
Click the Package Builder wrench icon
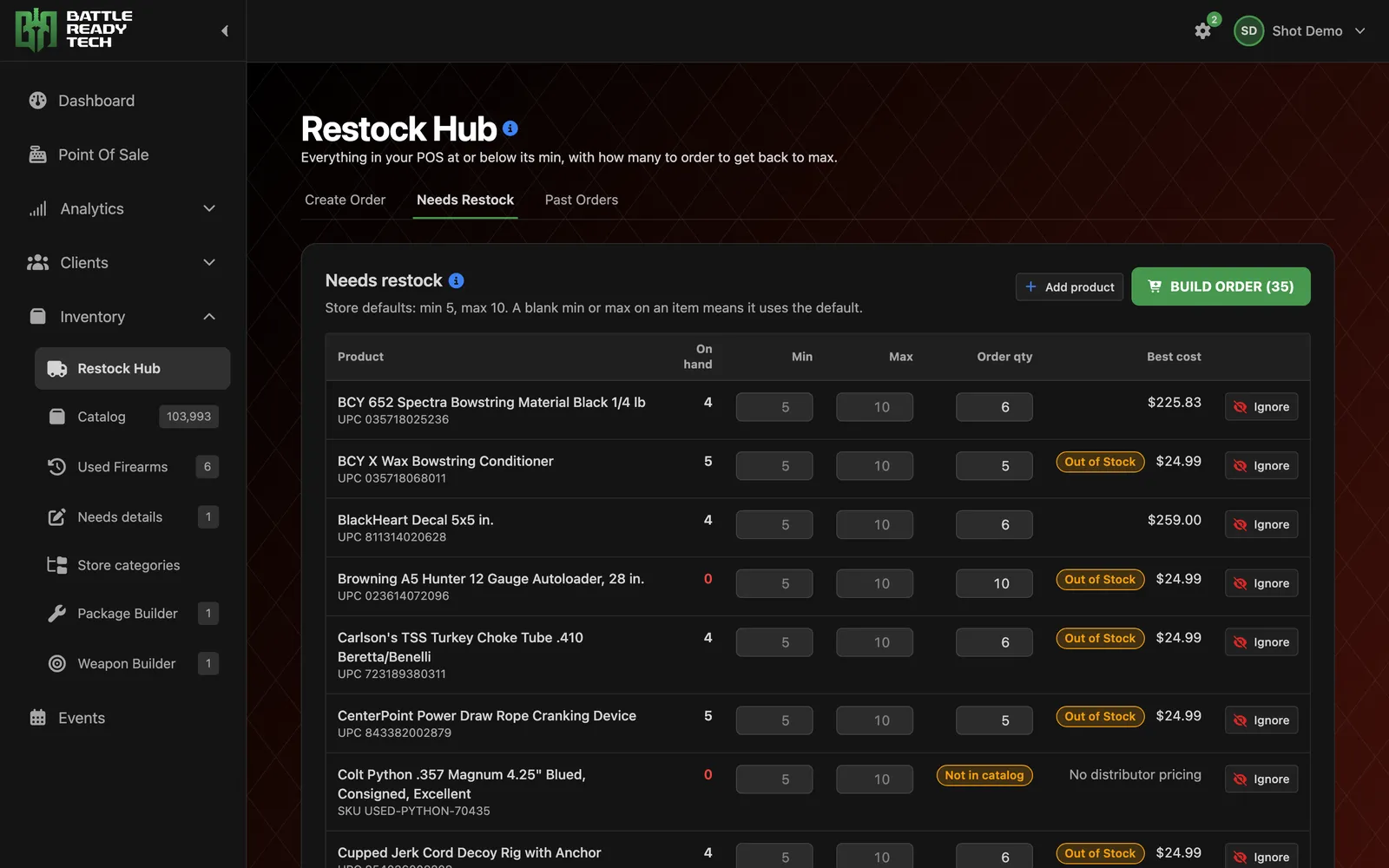coord(57,614)
